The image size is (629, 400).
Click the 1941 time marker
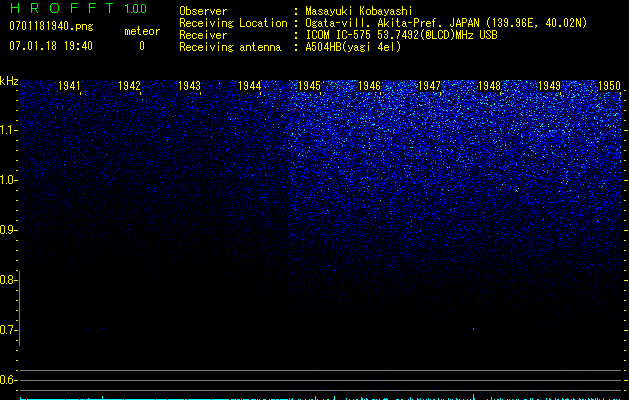[69, 86]
